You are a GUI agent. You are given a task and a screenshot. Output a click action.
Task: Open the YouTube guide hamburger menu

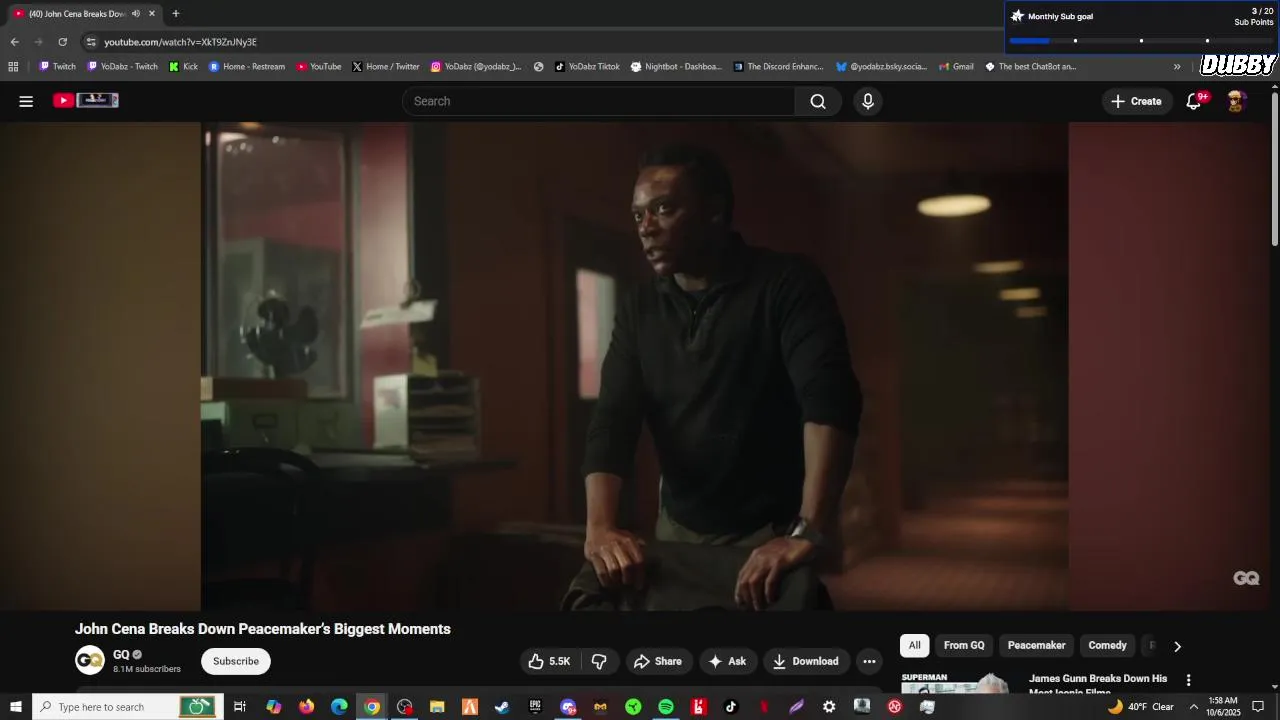pos(26,101)
